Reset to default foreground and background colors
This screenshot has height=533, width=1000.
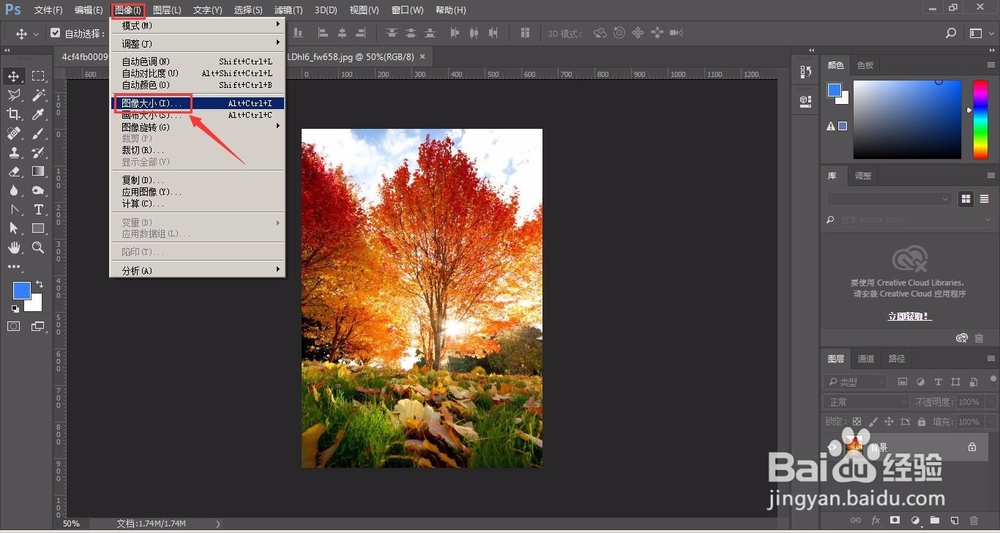15,309
